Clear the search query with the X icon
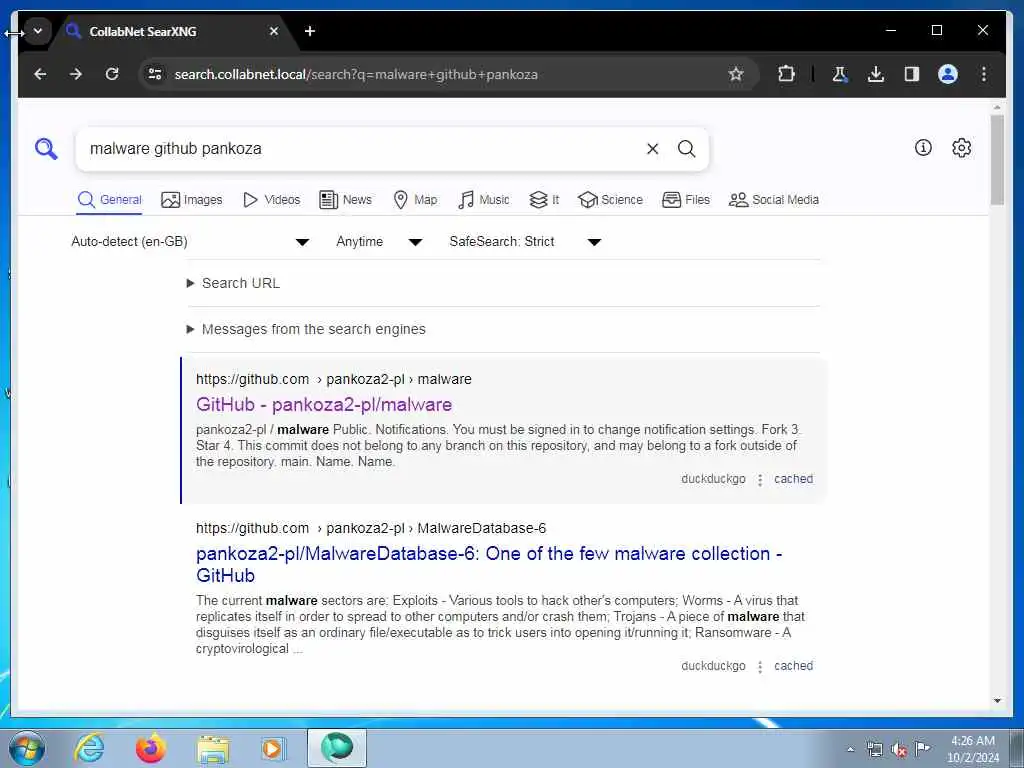The width and height of the screenshot is (1024, 768). coord(652,149)
